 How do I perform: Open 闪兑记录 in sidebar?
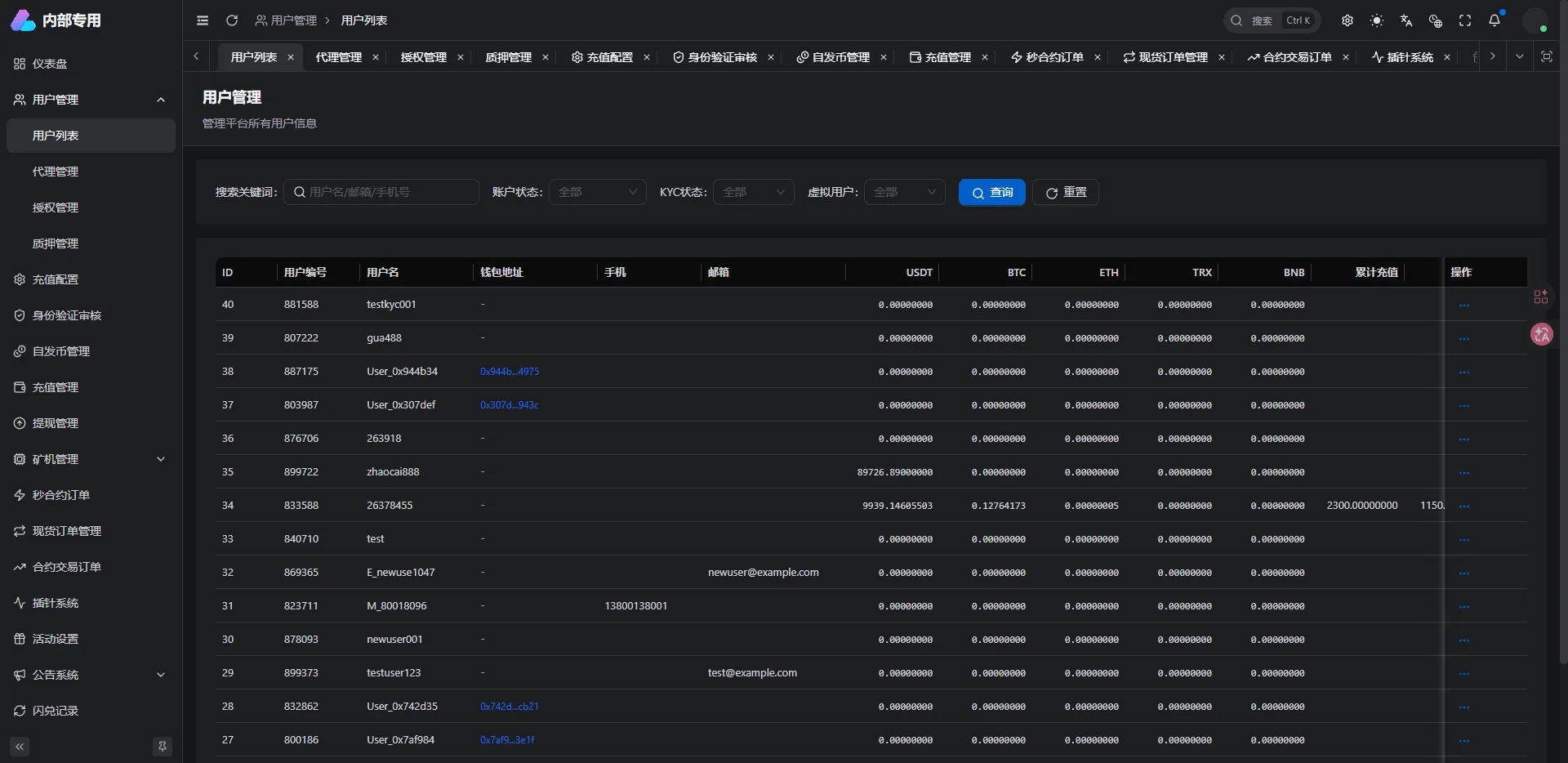coord(91,711)
